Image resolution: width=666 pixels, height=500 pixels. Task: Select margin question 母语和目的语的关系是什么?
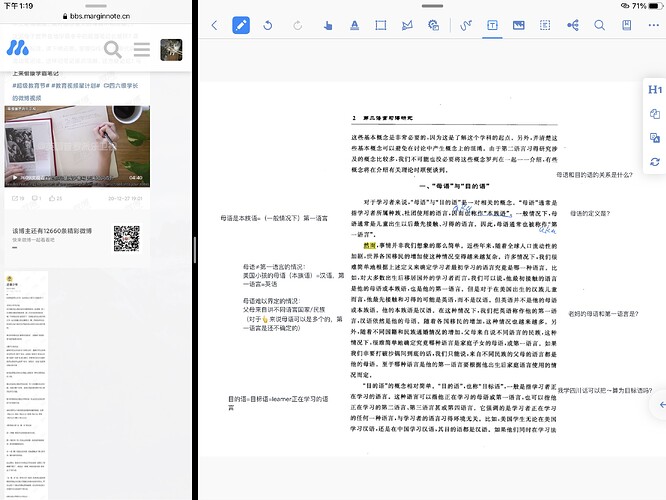point(594,175)
